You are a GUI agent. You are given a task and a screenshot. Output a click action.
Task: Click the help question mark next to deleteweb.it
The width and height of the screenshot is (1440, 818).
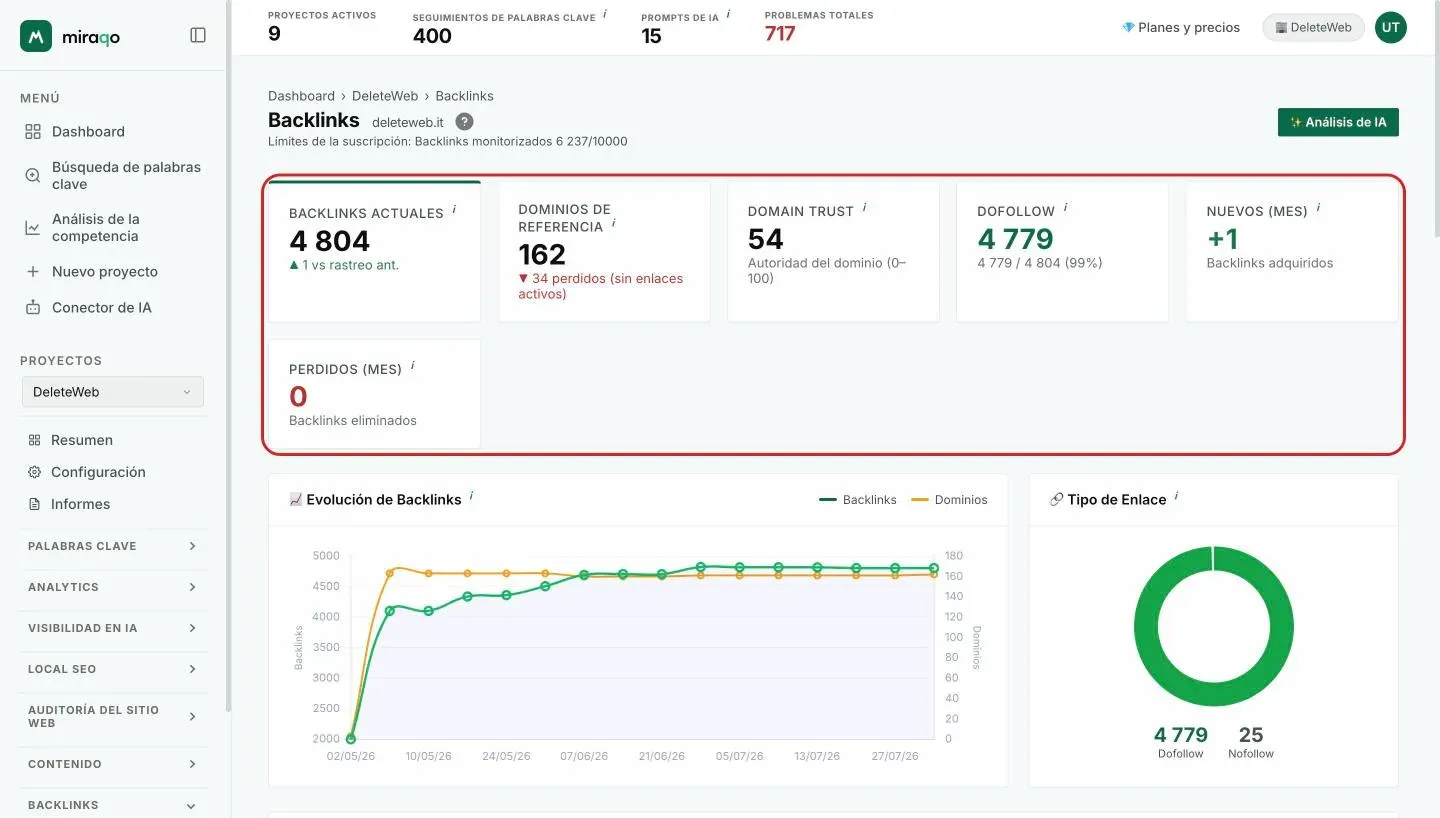(464, 121)
